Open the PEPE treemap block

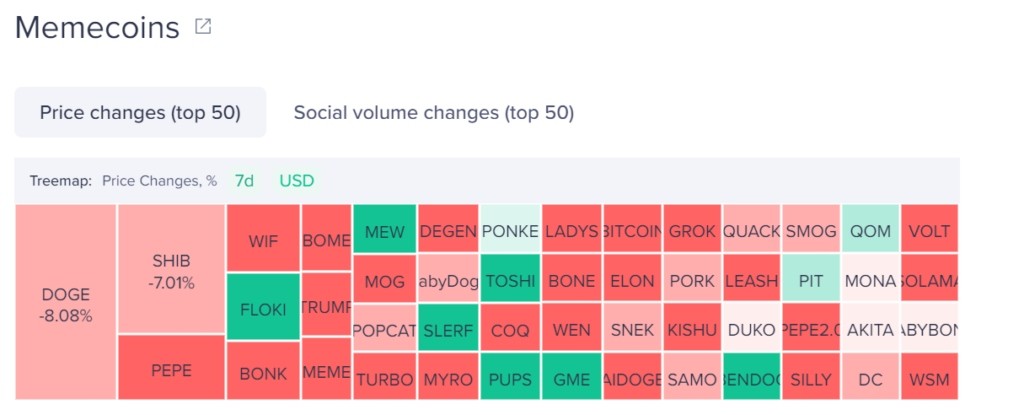coord(172,367)
